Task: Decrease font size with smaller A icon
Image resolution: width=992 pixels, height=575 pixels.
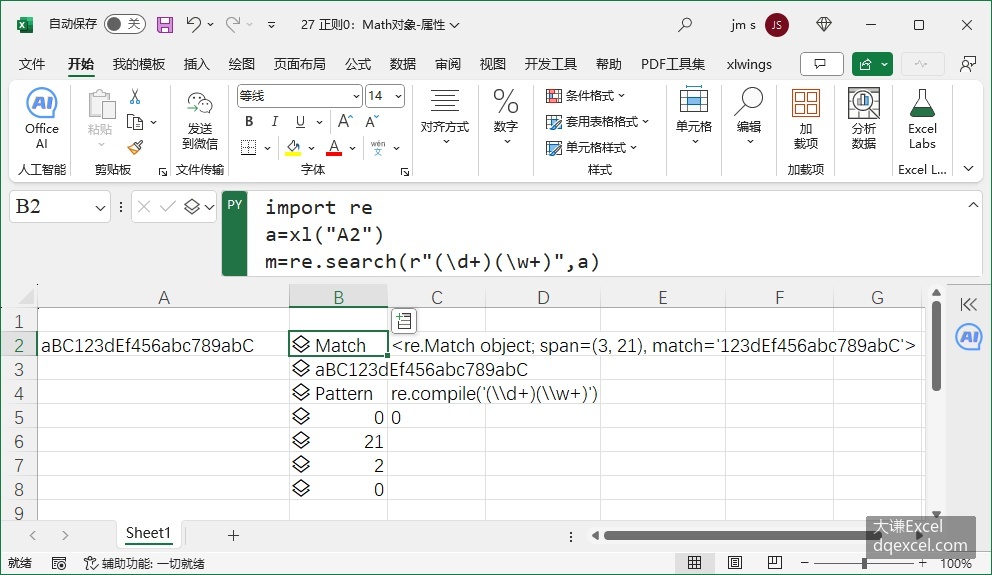Action: click(x=372, y=121)
